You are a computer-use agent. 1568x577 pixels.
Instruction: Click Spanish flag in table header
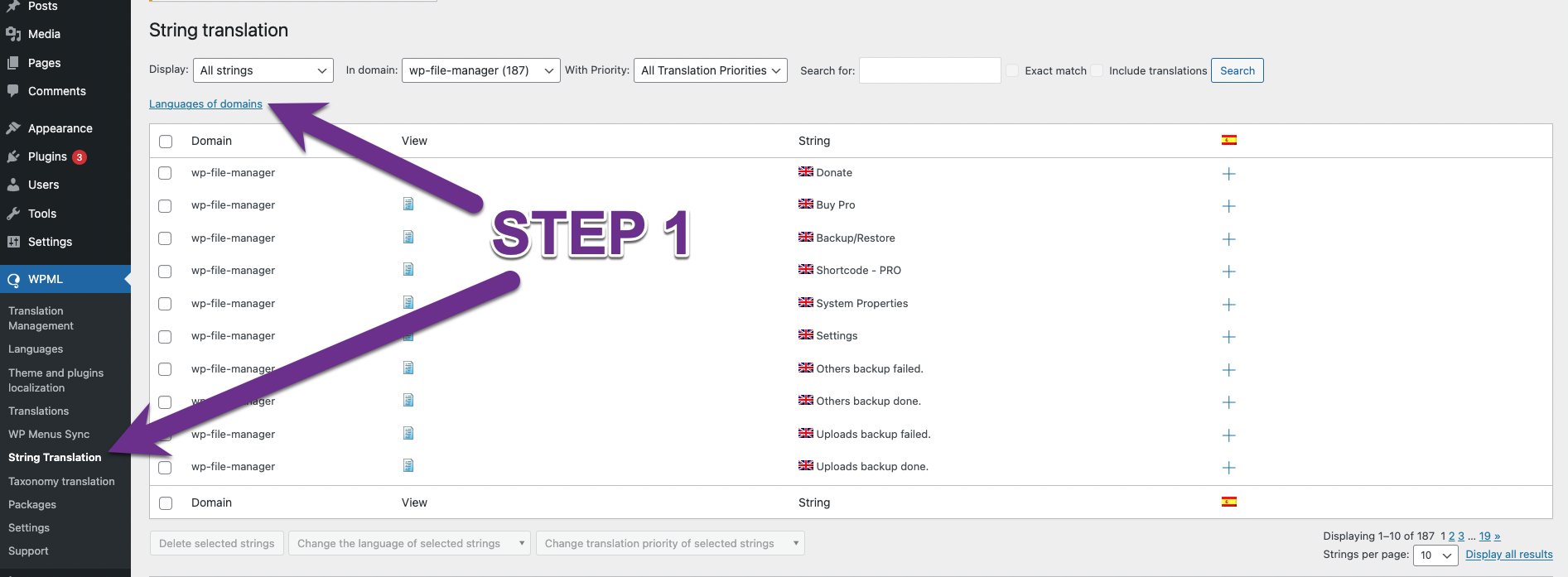(1229, 140)
